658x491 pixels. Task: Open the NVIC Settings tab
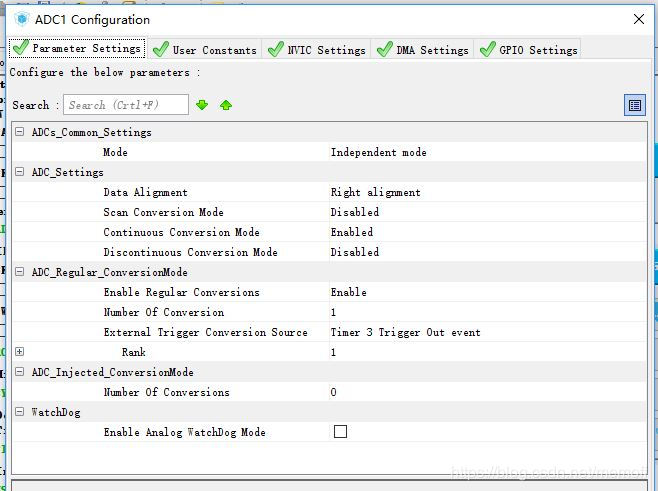point(317,49)
